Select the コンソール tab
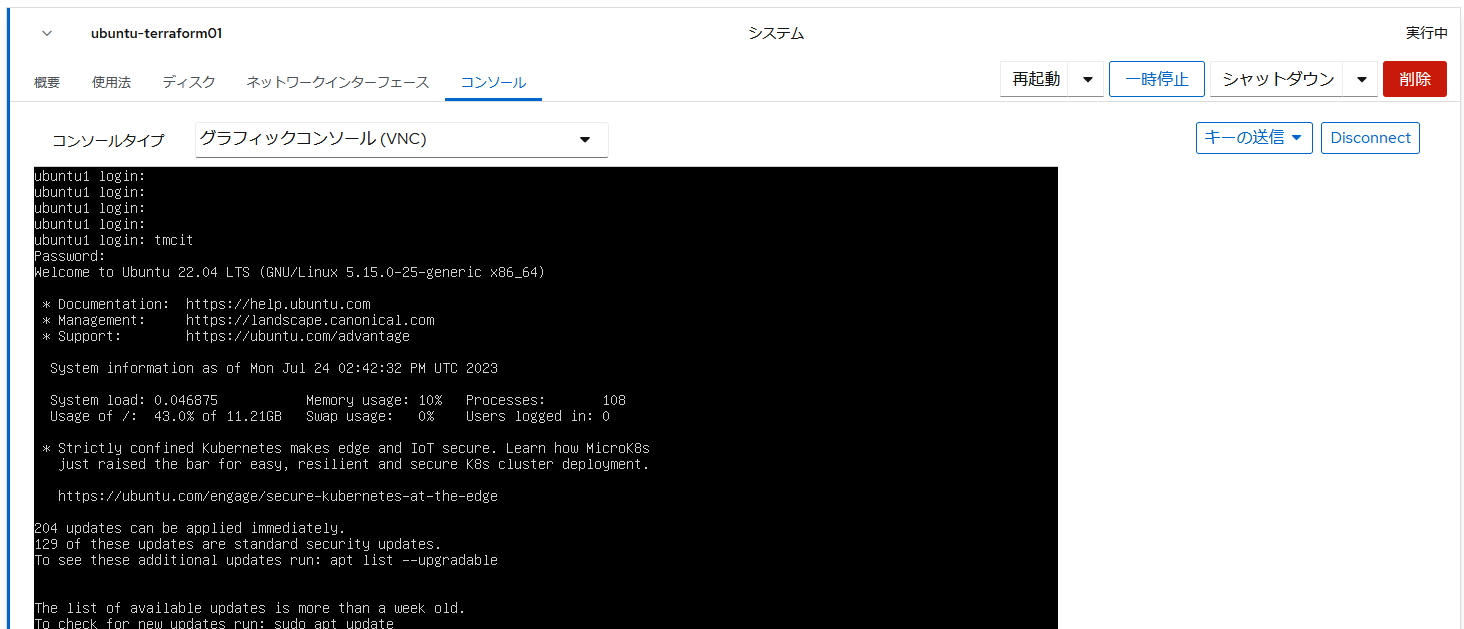Screen dimensions: 1464x629 click(493, 82)
